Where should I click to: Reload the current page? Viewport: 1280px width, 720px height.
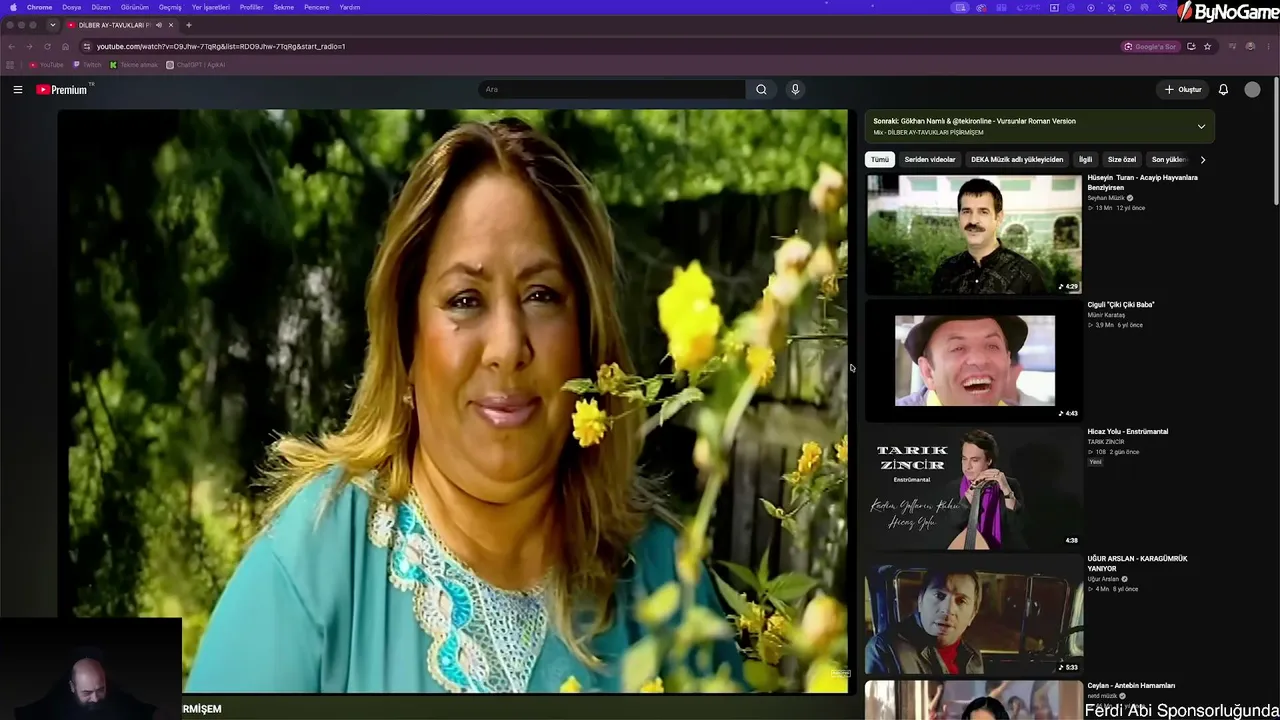coord(47,46)
